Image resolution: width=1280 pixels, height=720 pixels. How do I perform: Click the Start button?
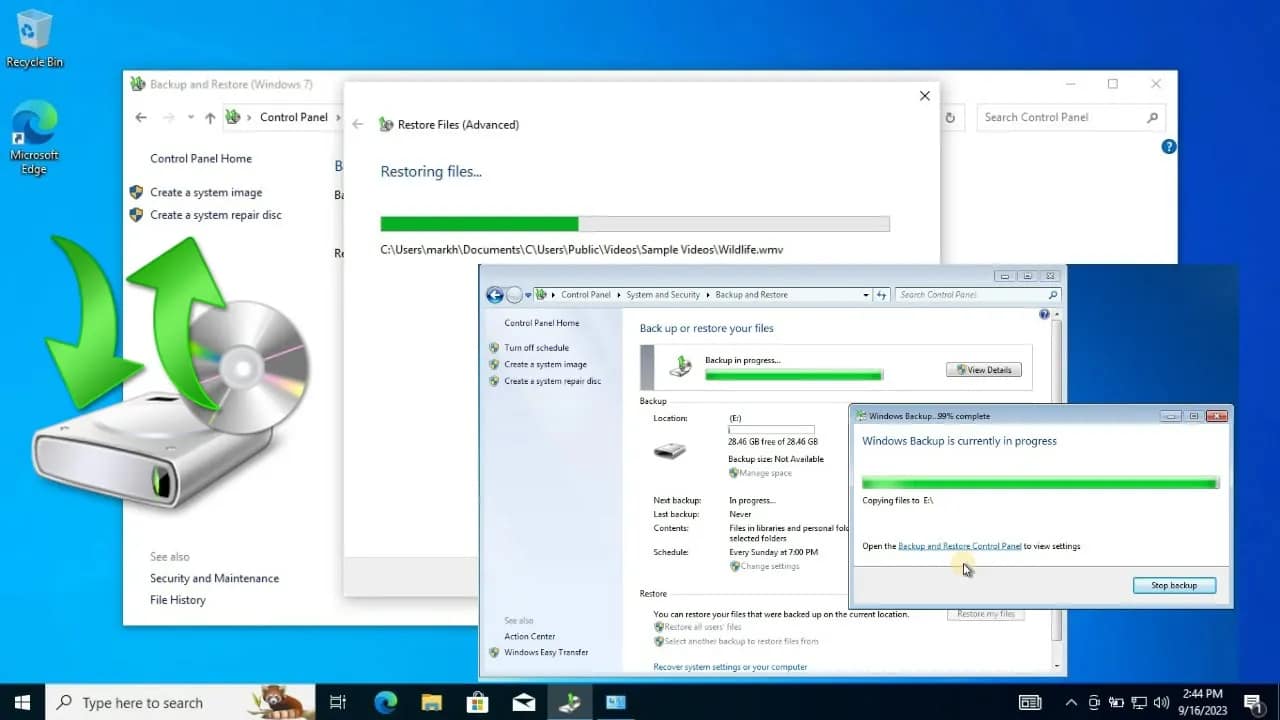tap(20, 702)
